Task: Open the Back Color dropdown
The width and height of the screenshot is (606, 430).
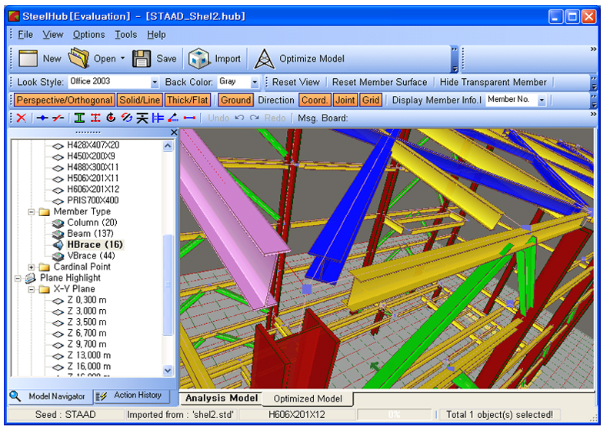Action: (255, 82)
